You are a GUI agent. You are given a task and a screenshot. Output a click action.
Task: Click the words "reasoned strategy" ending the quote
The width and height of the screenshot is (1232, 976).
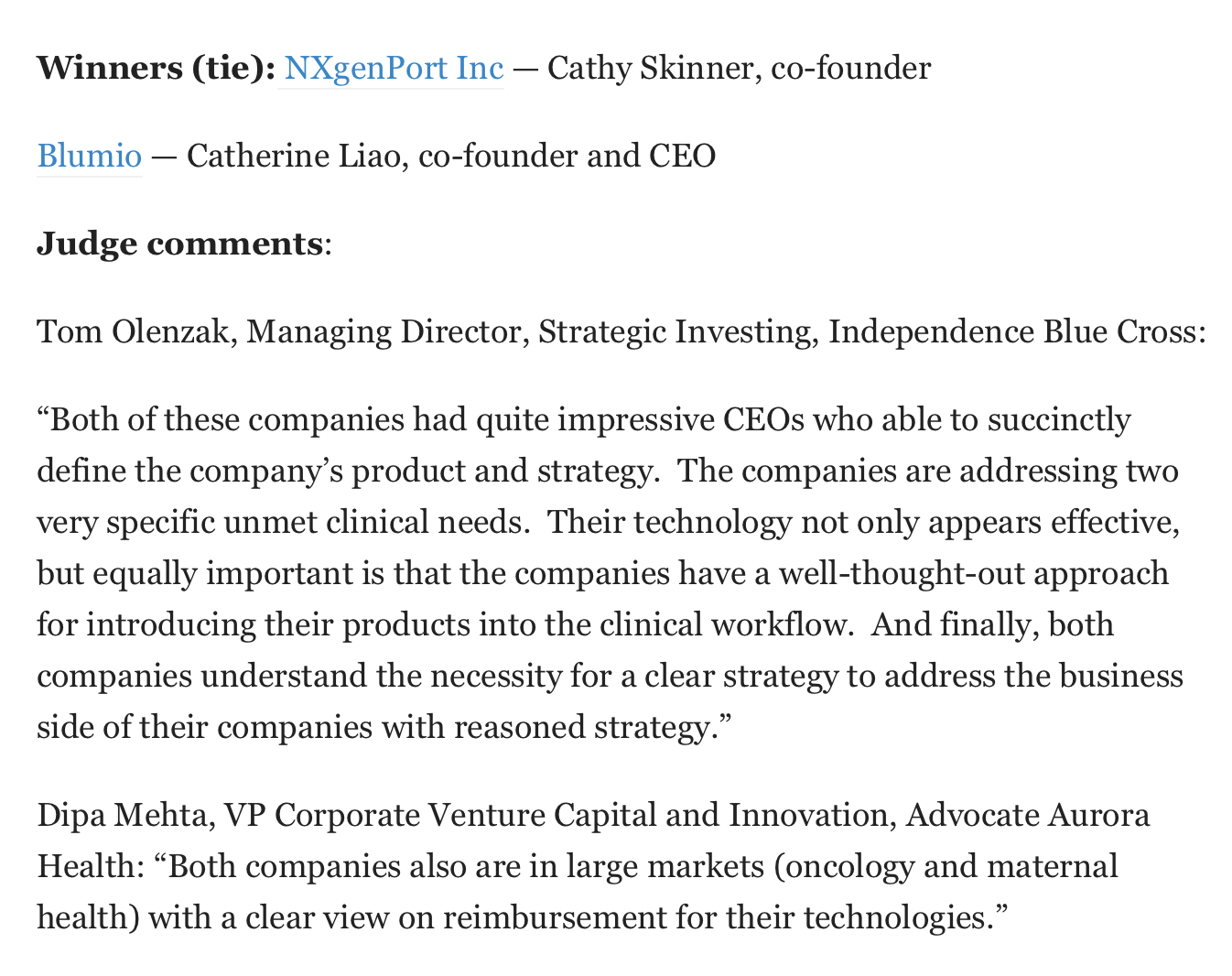pyautogui.click(x=582, y=728)
